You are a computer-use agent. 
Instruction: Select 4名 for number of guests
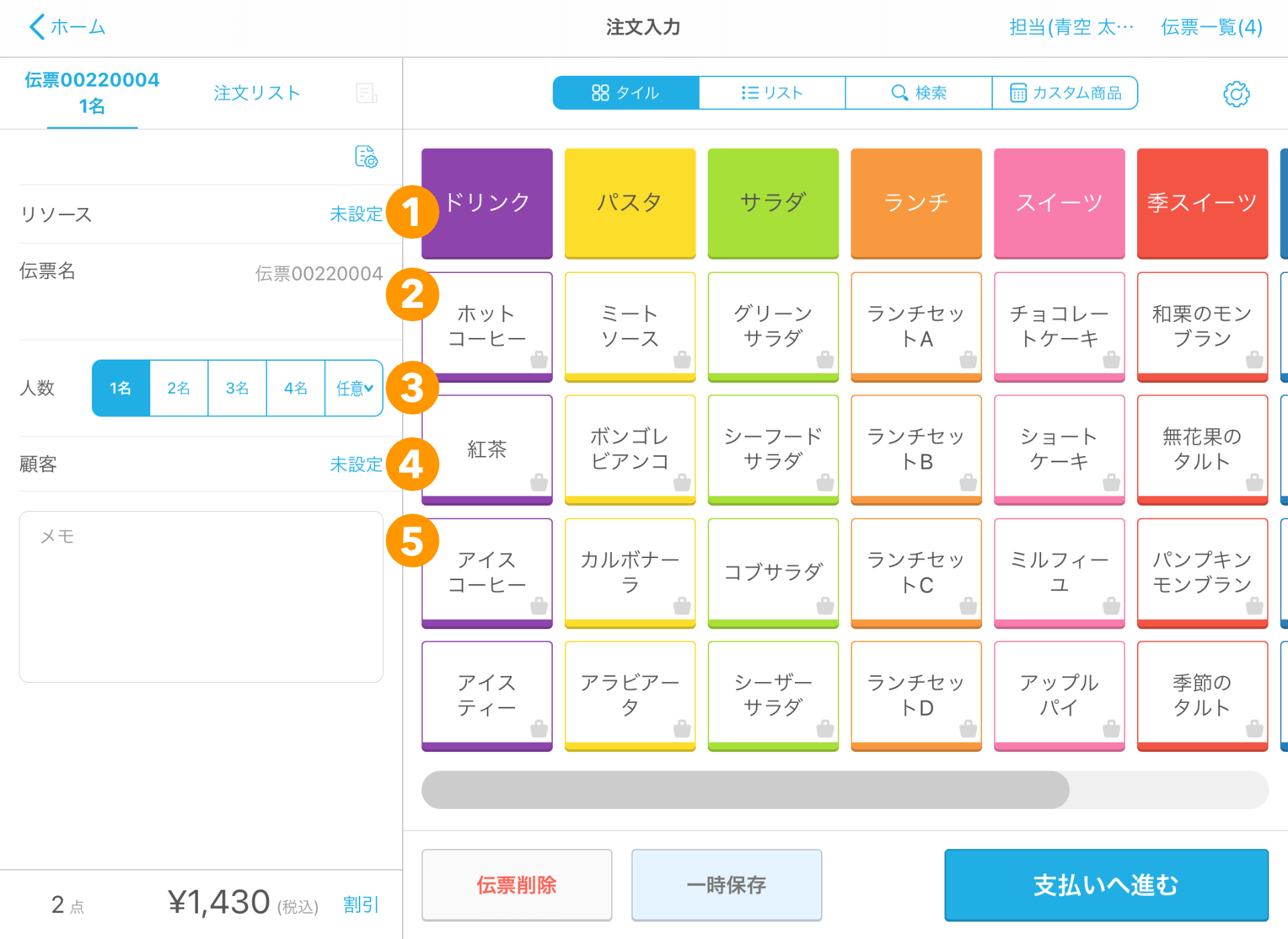(295, 388)
